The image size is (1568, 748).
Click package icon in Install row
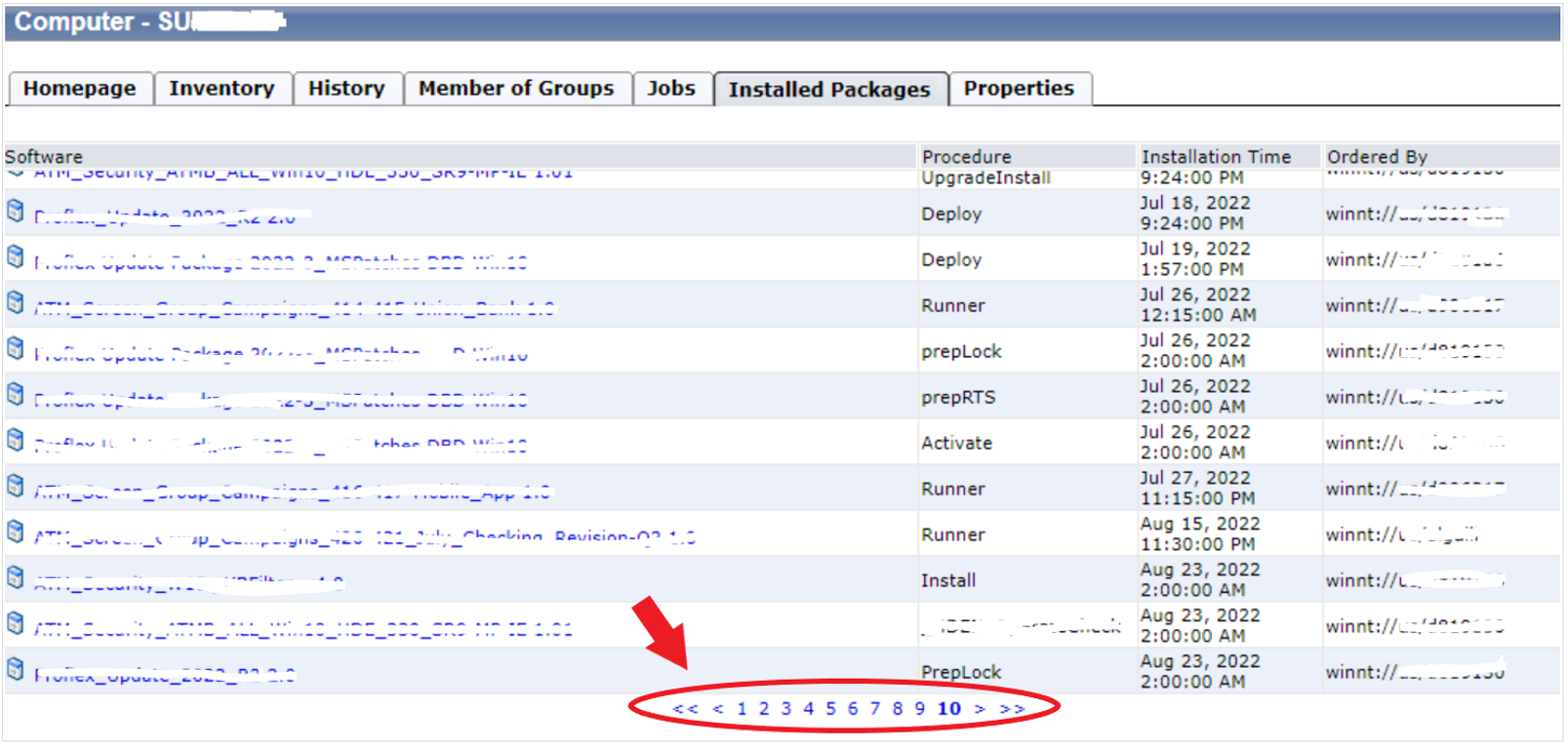tap(16, 577)
